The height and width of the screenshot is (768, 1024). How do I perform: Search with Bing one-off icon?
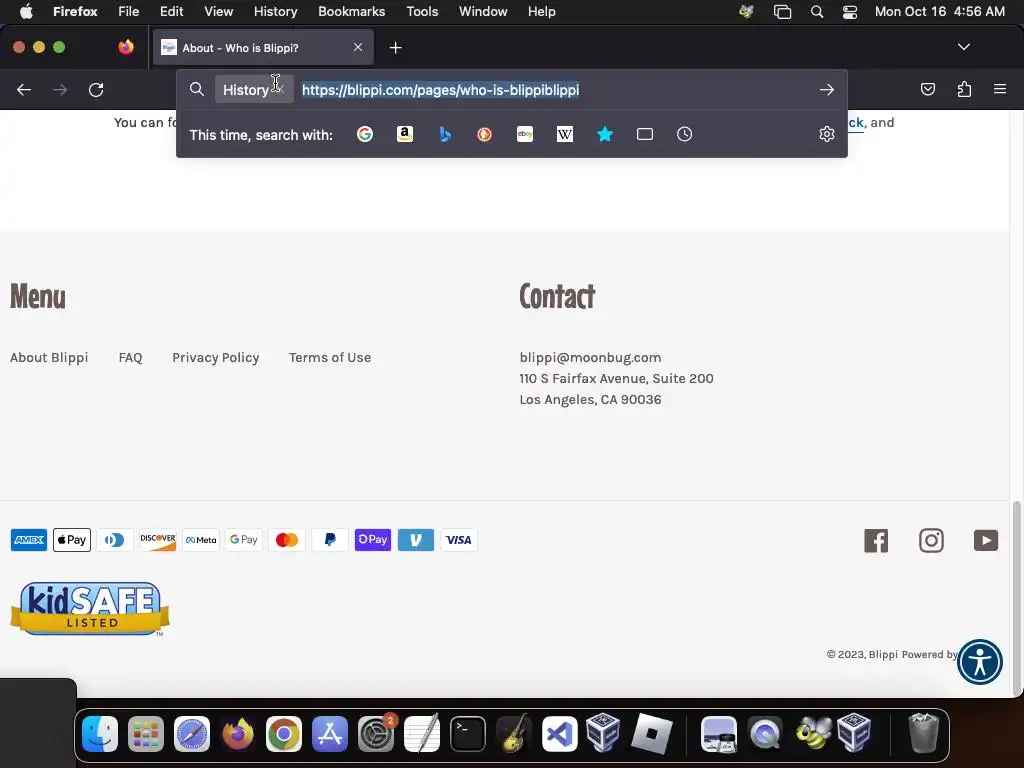445,135
